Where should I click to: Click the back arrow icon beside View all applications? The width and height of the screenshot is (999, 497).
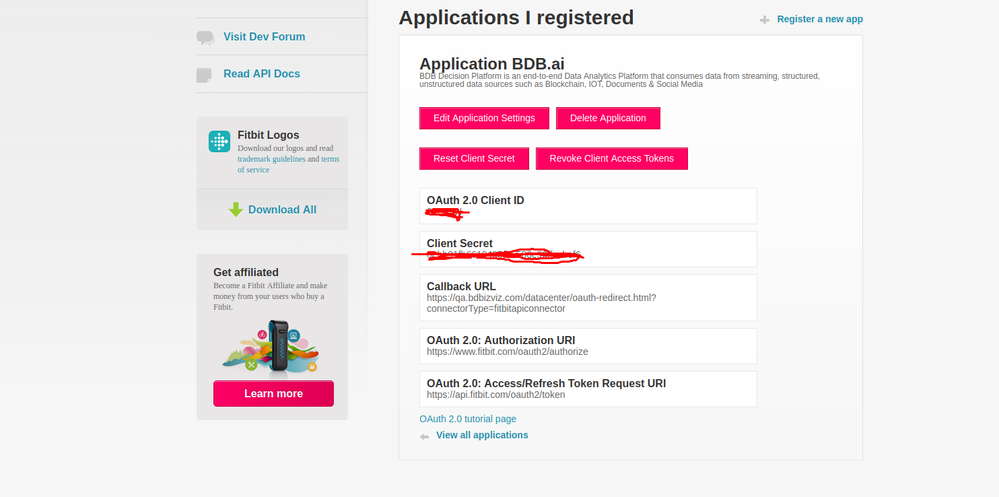(424, 436)
